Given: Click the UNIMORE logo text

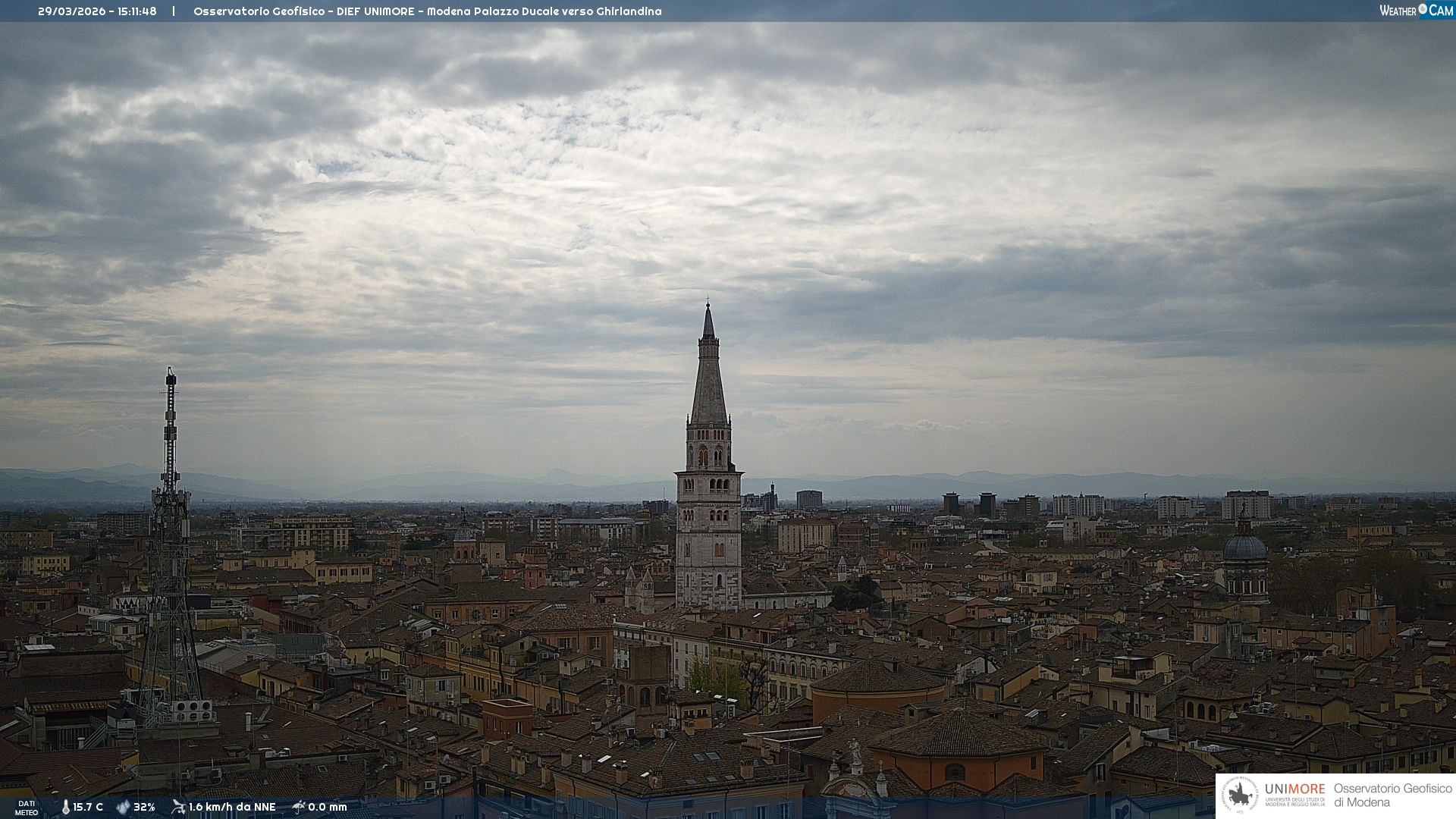Looking at the screenshot, I should tap(1294, 789).
